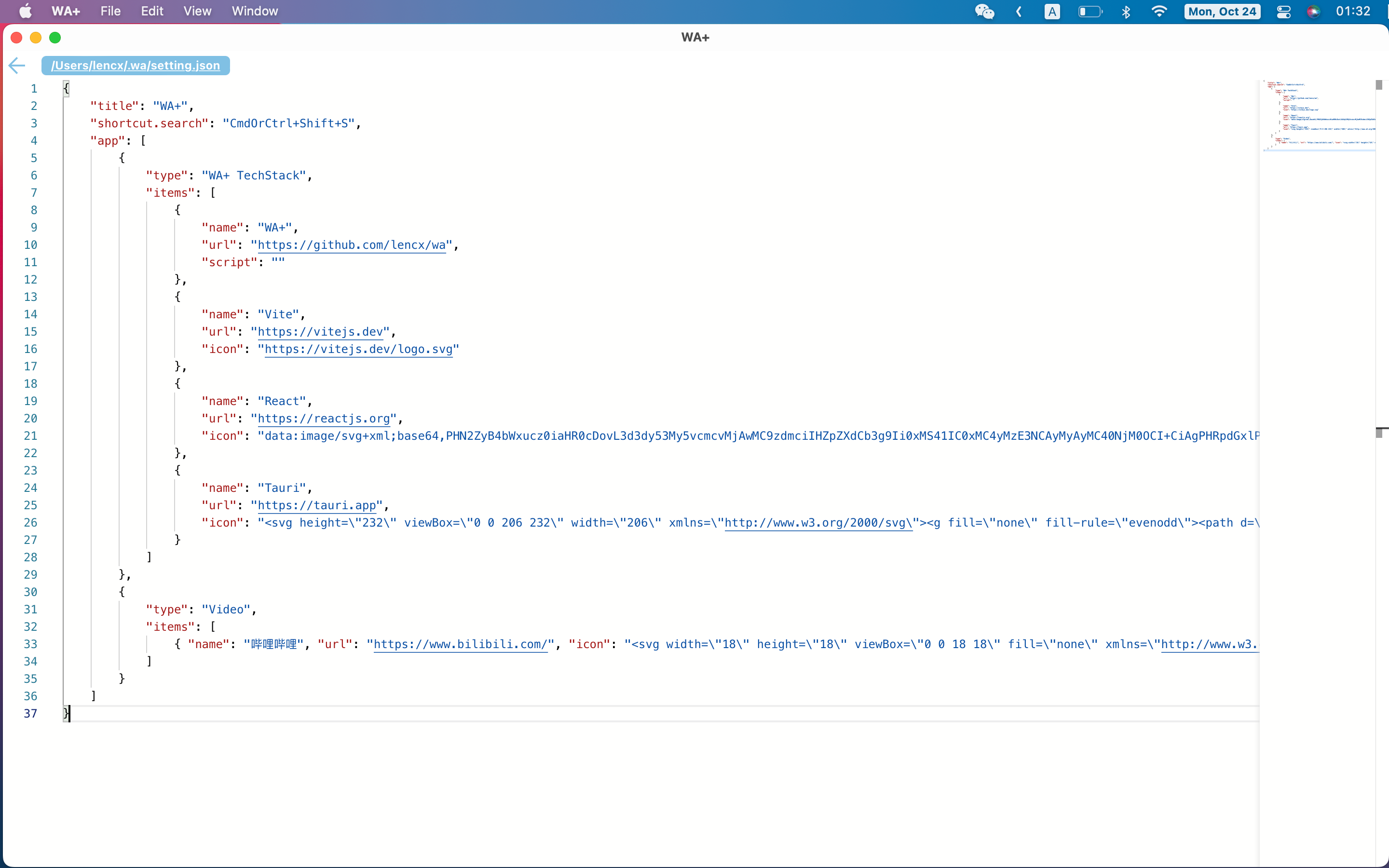Click the Wi-Fi status icon

point(1159,12)
